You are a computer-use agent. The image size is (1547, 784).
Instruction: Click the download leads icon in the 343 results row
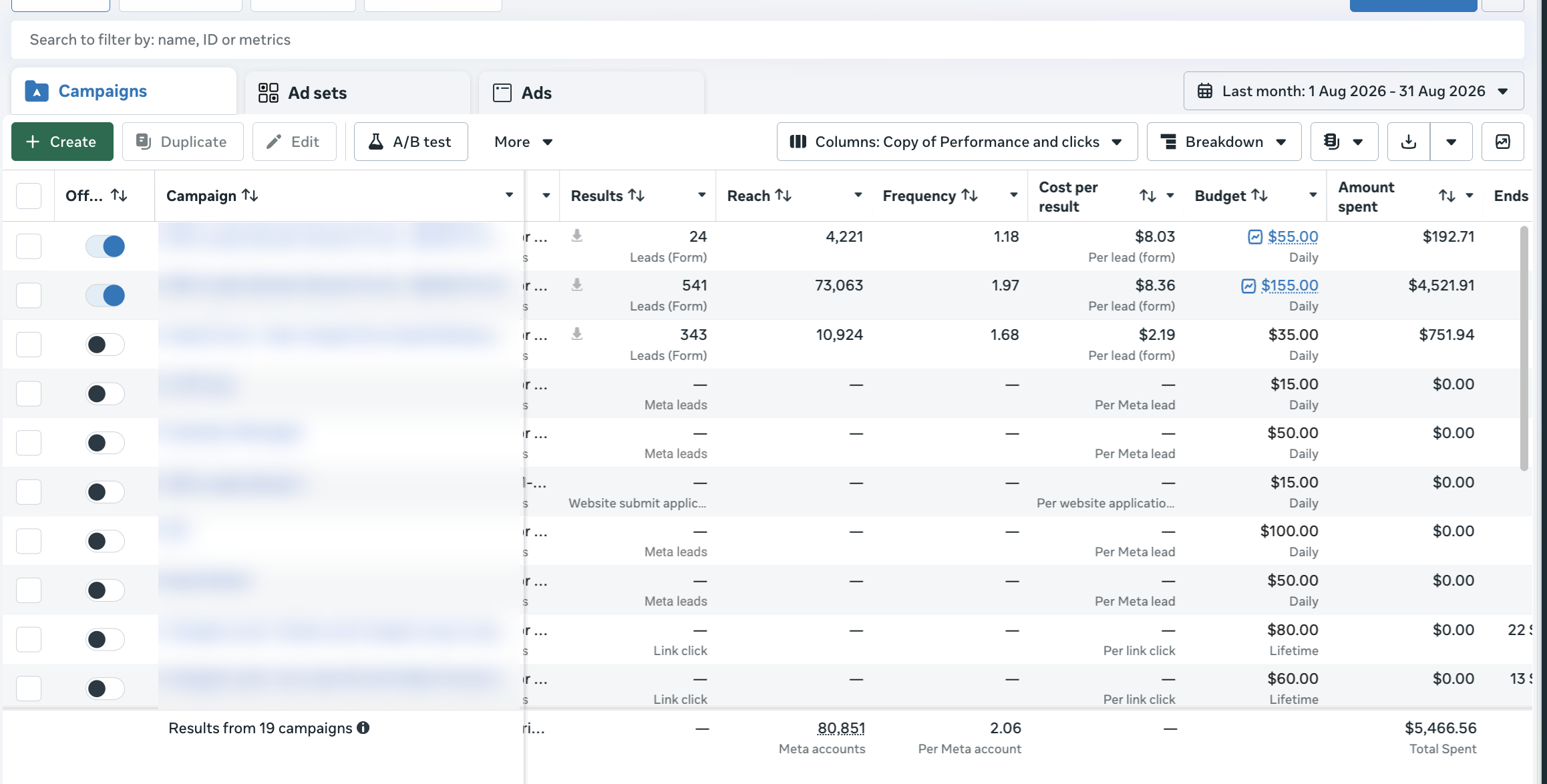[x=577, y=334]
